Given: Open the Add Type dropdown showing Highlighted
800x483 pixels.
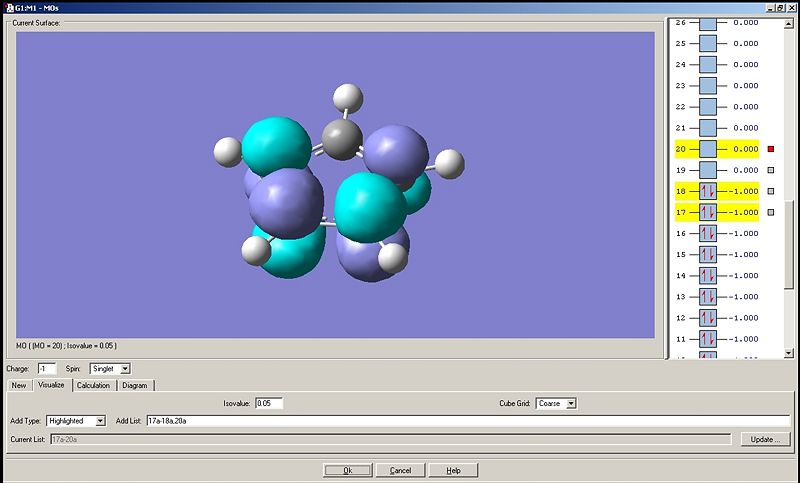Looking at the screenshot, I should (x=99, y=421).
